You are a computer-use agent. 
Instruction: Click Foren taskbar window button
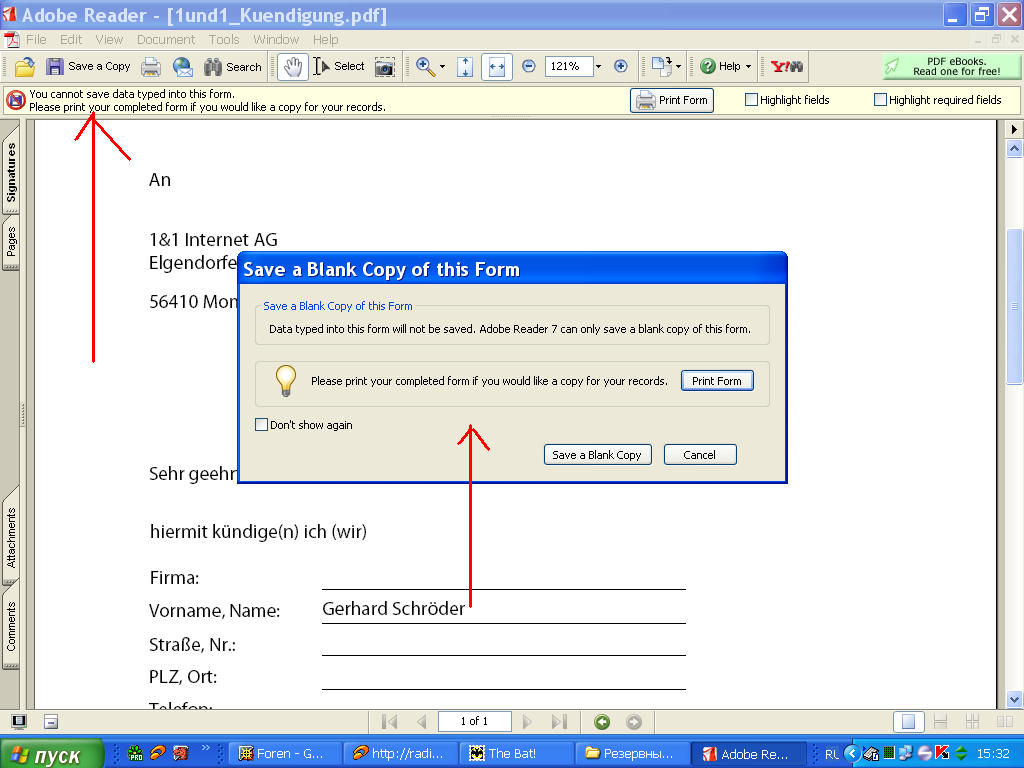coord(284,754)
